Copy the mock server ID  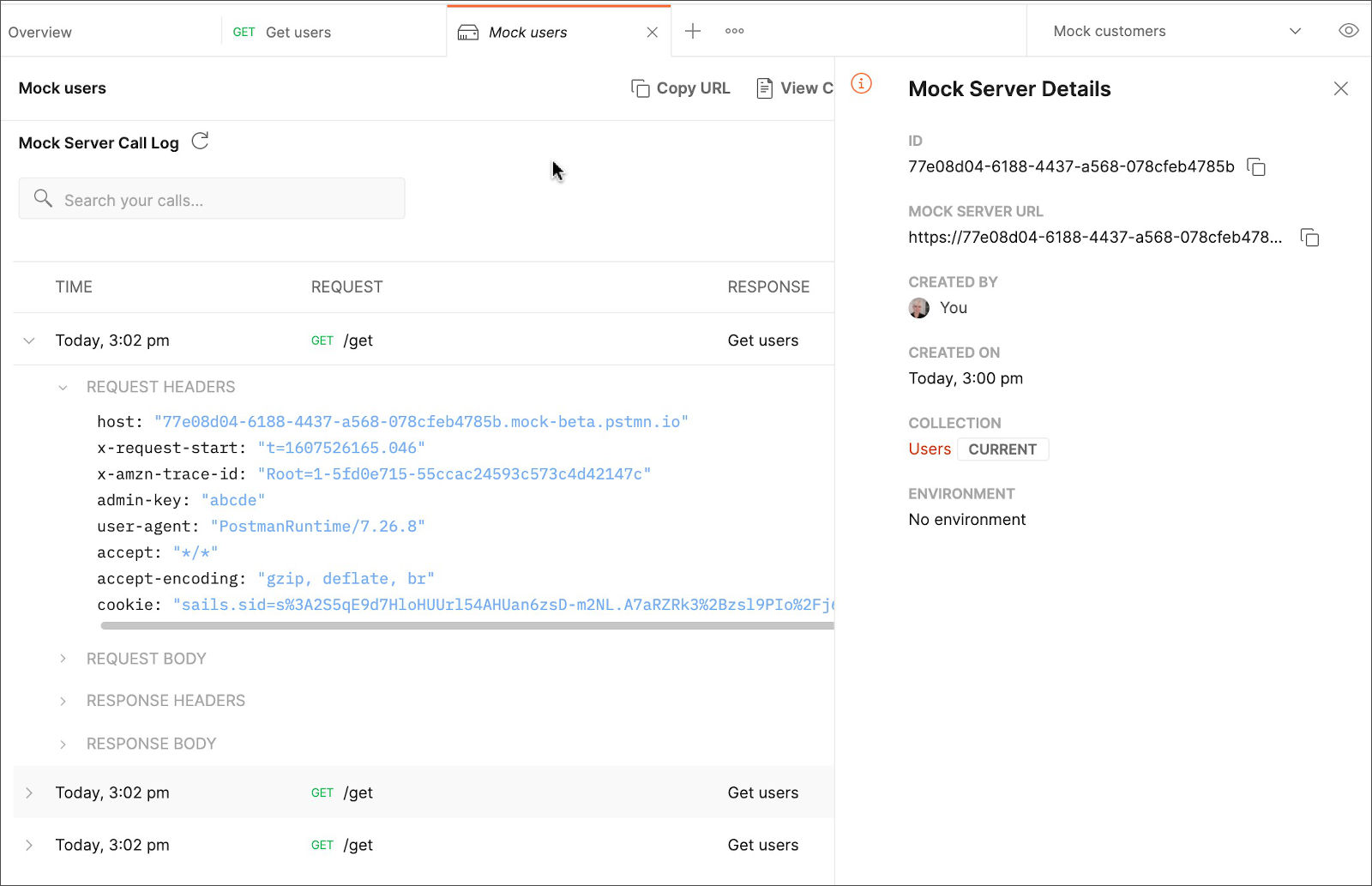click(1256, 167)
